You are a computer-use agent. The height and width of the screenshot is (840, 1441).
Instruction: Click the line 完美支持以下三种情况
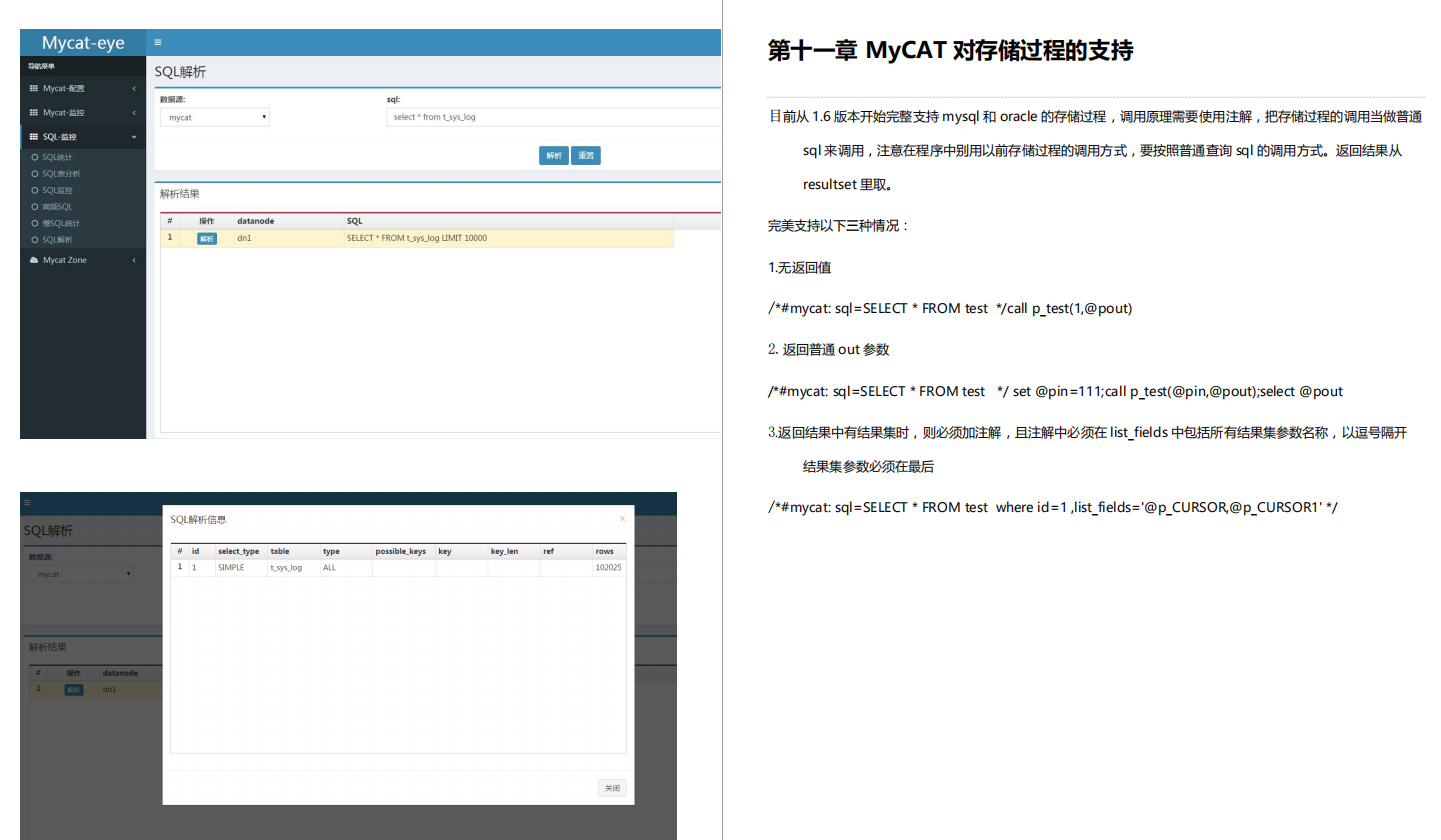pyautogui.click(x=838, y=225)
